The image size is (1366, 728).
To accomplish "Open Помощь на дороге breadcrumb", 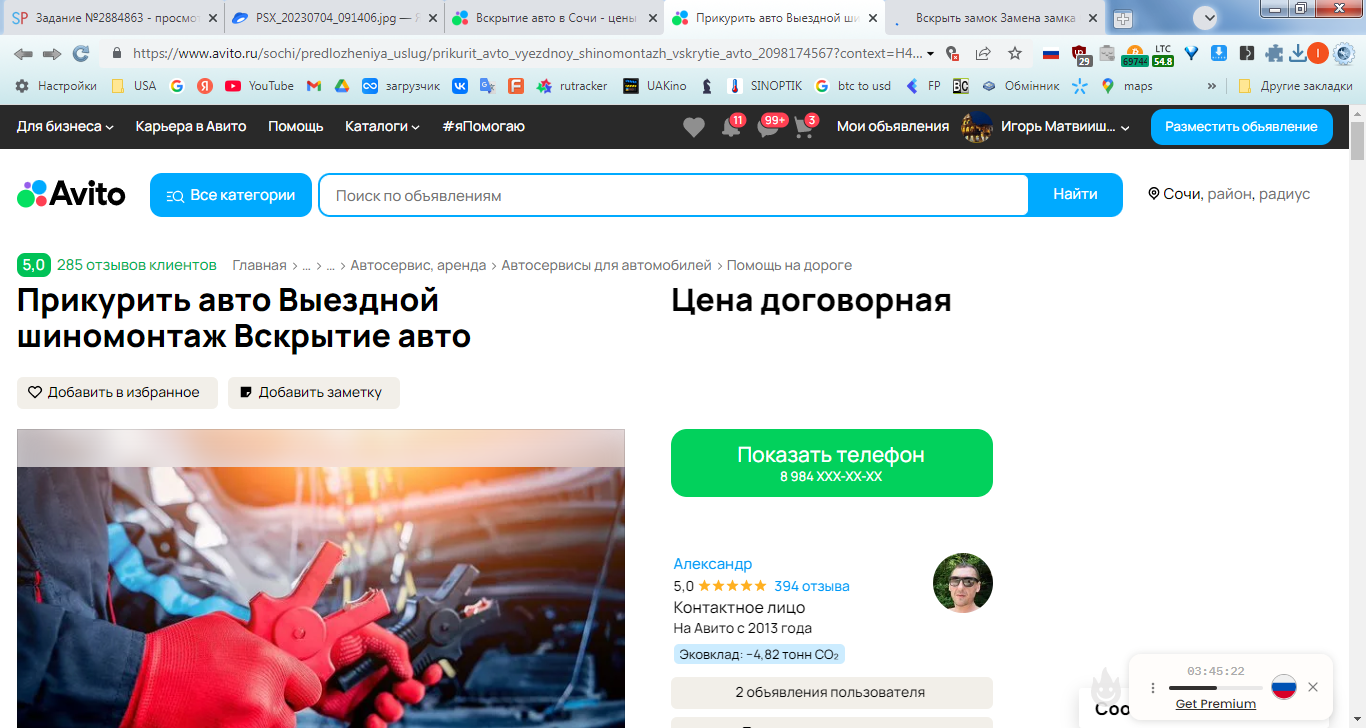I will coord(789,265).
